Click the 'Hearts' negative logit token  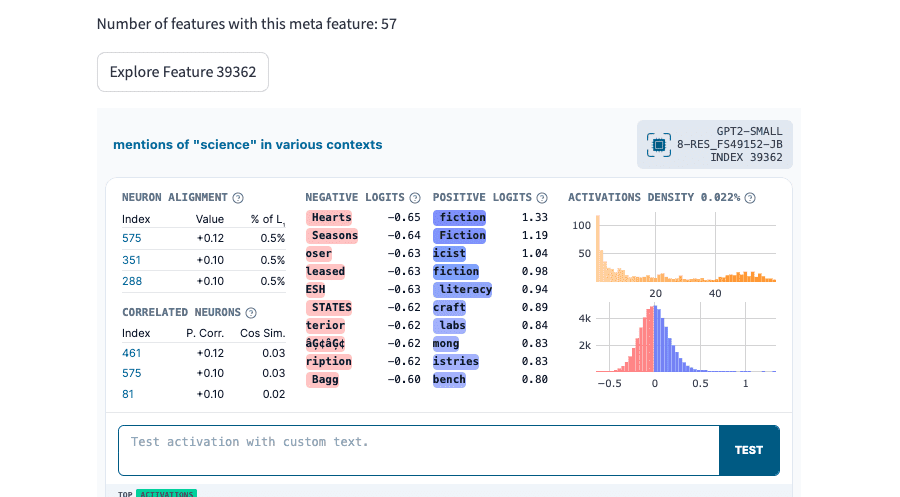click(329, 218)
